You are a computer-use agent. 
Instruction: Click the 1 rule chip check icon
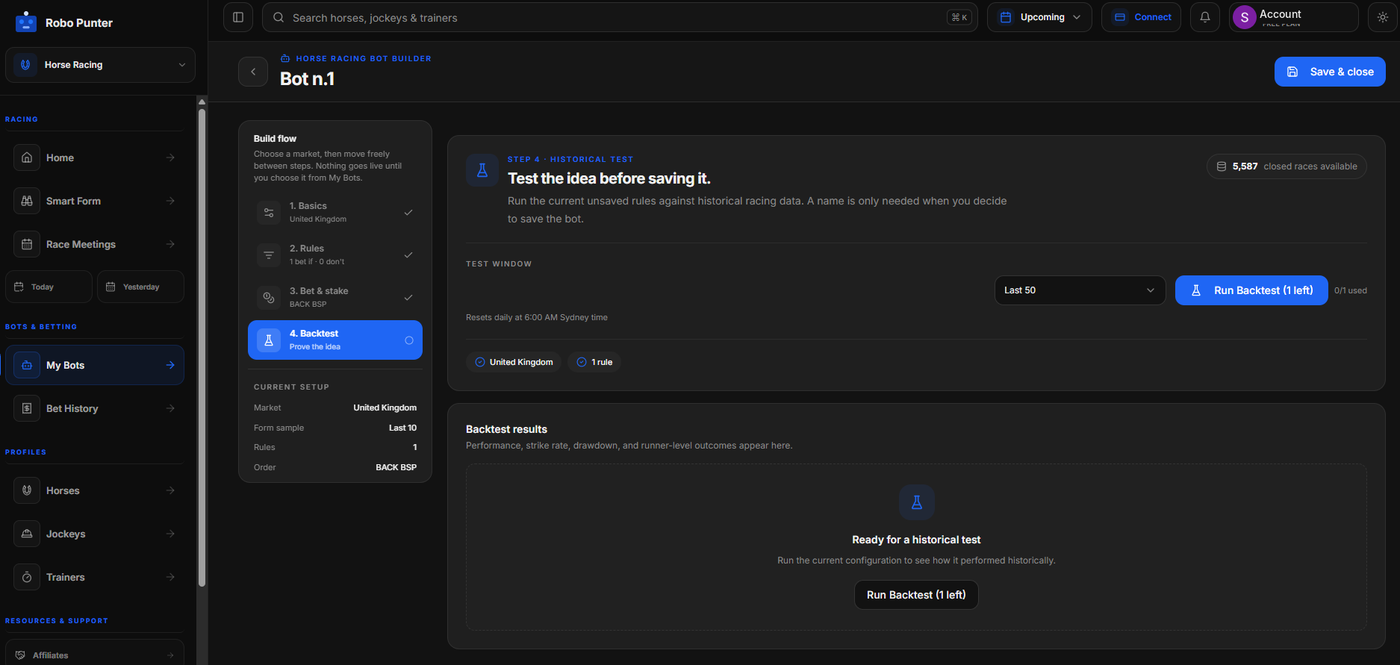pyautogui.click(x=582, y=362)
